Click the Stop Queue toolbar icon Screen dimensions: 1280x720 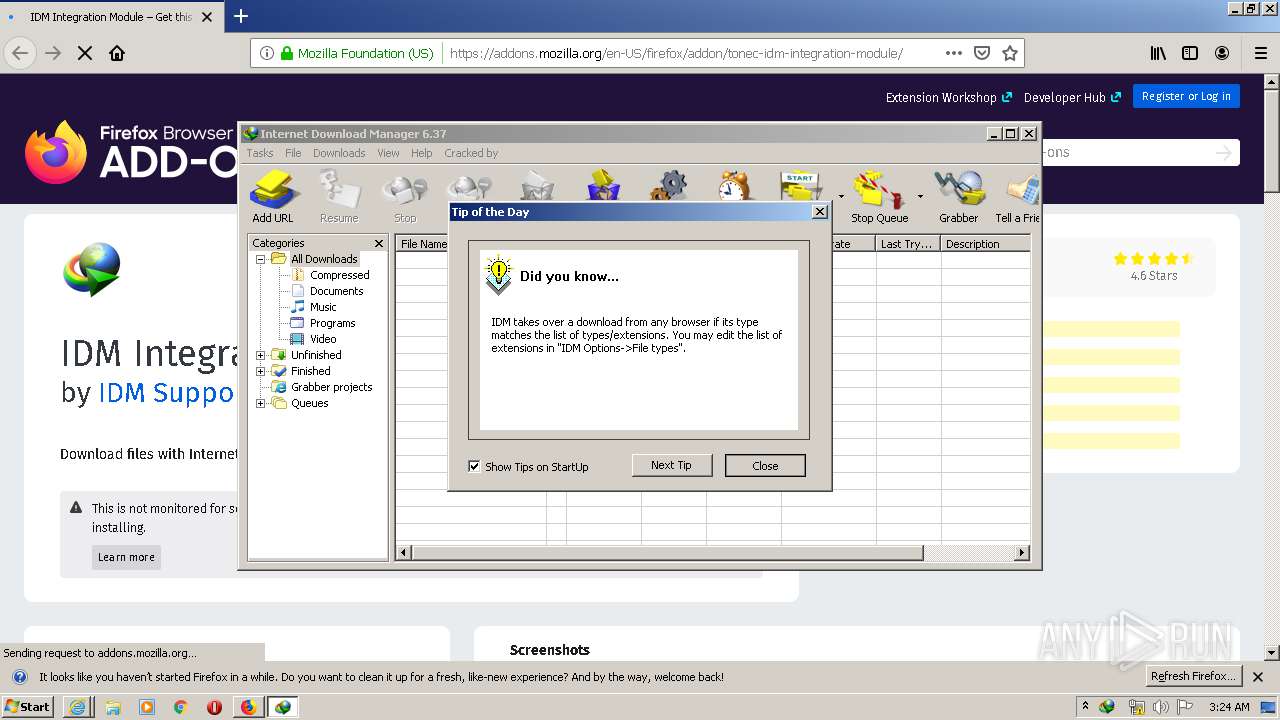coord(879,196)
